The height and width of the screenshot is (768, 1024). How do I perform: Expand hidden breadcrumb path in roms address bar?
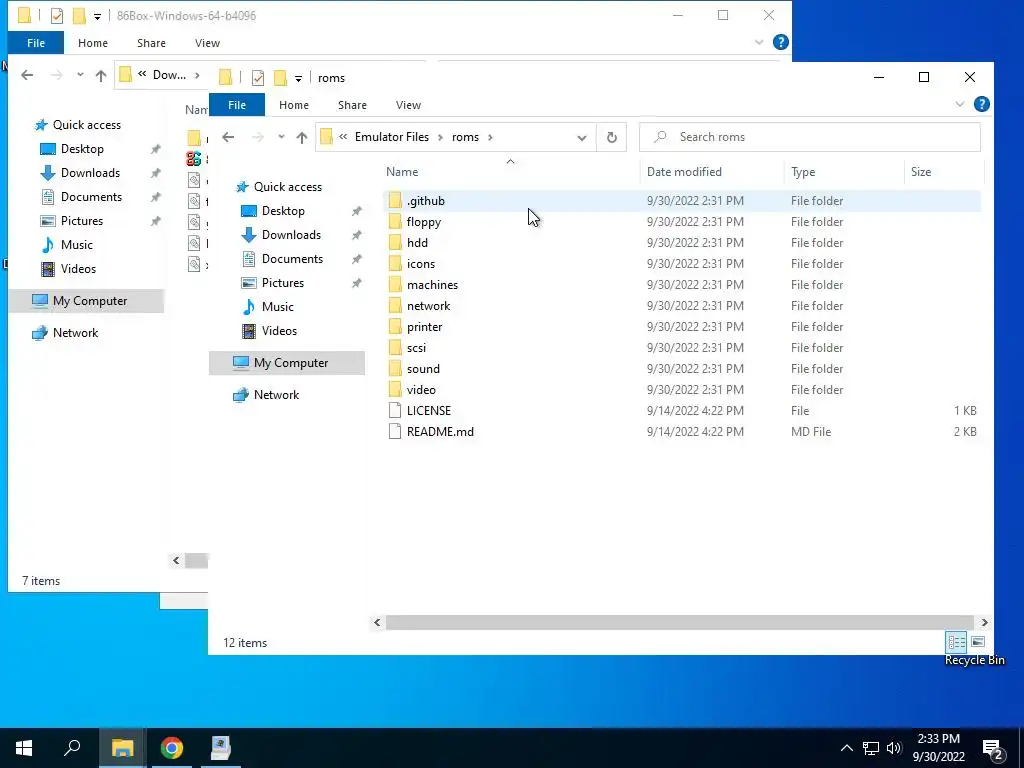pos(343,137)
